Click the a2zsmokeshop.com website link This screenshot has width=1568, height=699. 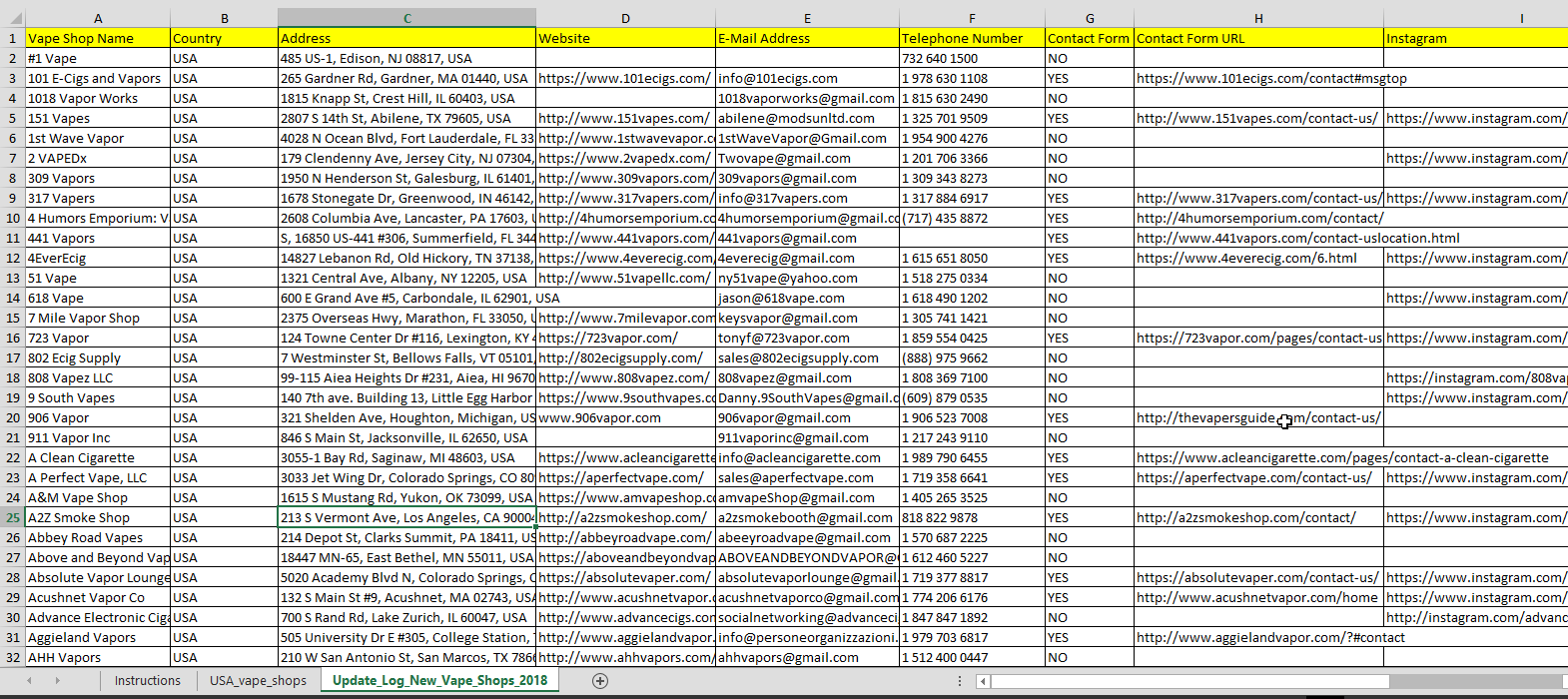621,517
